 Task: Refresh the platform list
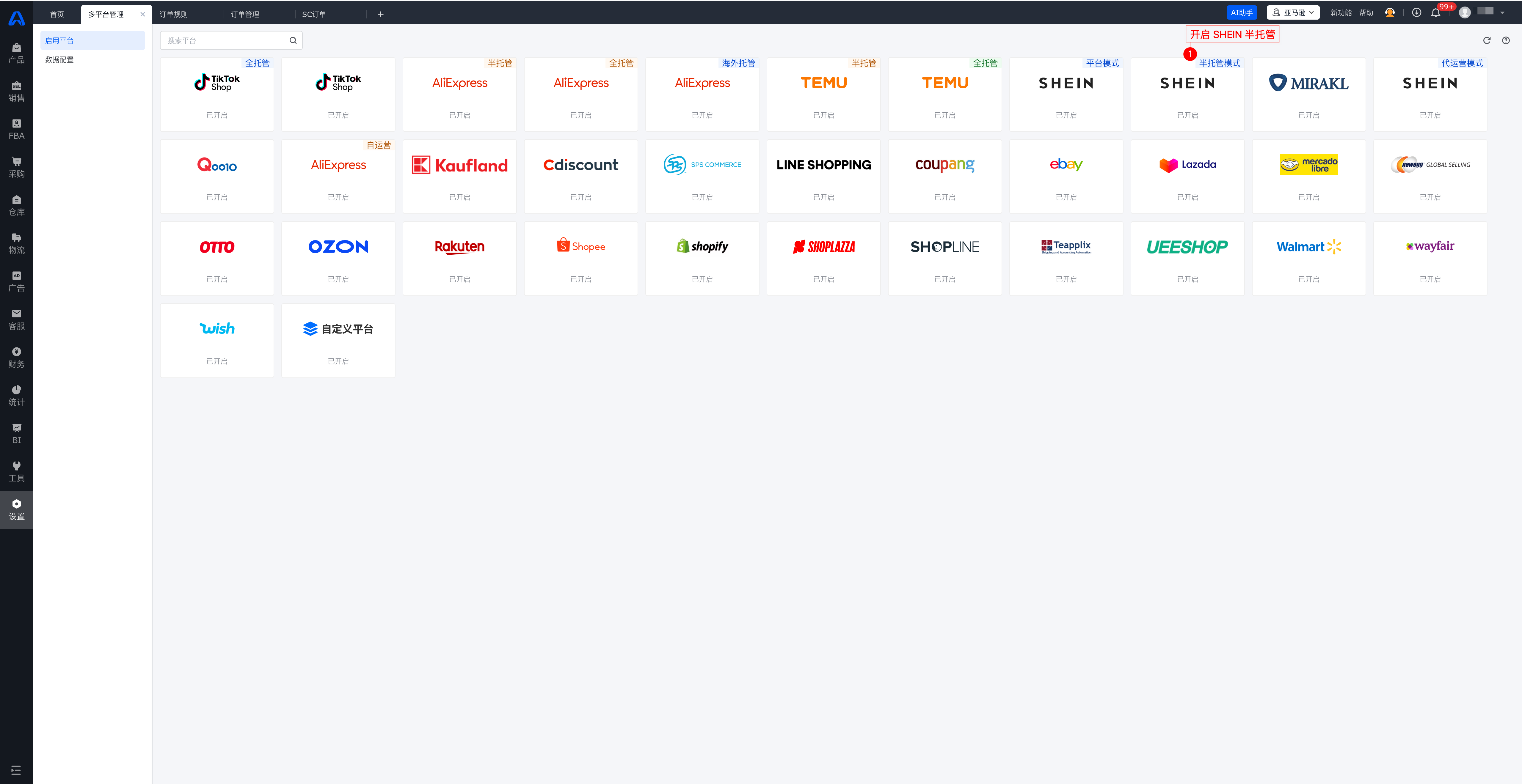click(x=1487, y=40)
